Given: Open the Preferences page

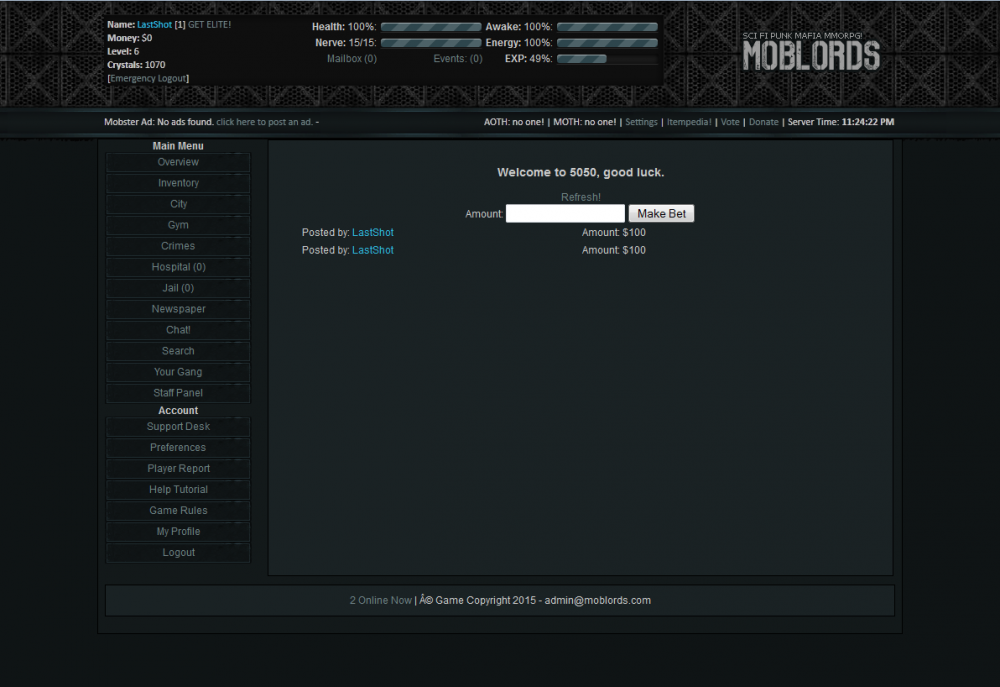Looking at the screenshot, I should (178, 447).
